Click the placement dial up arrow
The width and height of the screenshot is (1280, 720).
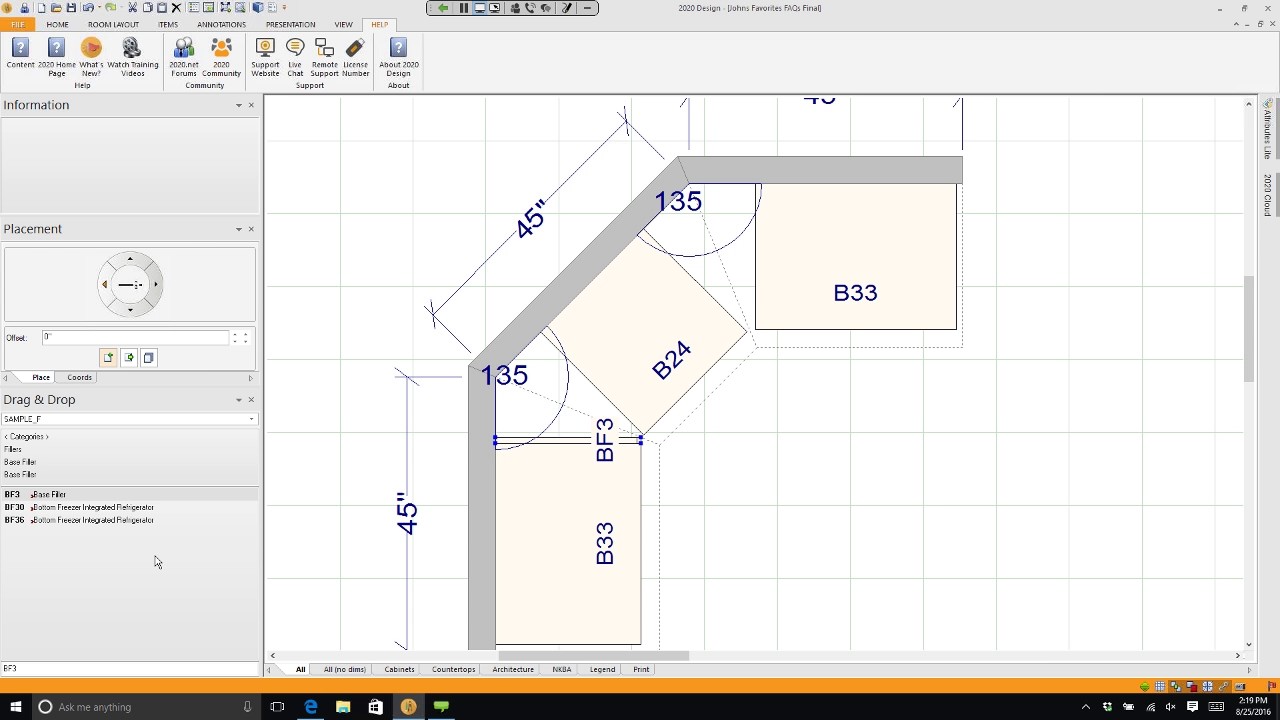tap(130, 259)
